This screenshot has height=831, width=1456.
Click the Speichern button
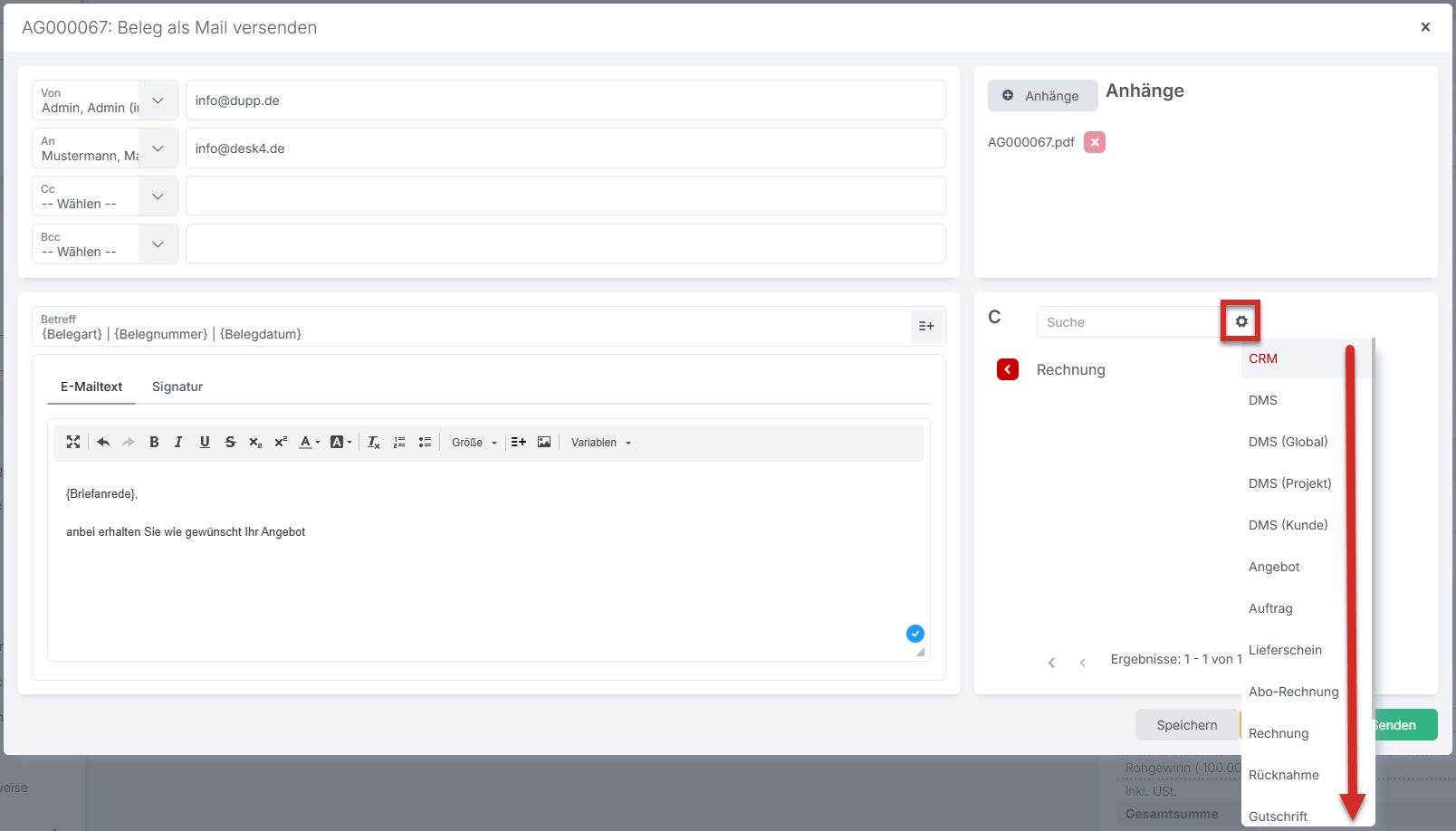[1186, 725]
